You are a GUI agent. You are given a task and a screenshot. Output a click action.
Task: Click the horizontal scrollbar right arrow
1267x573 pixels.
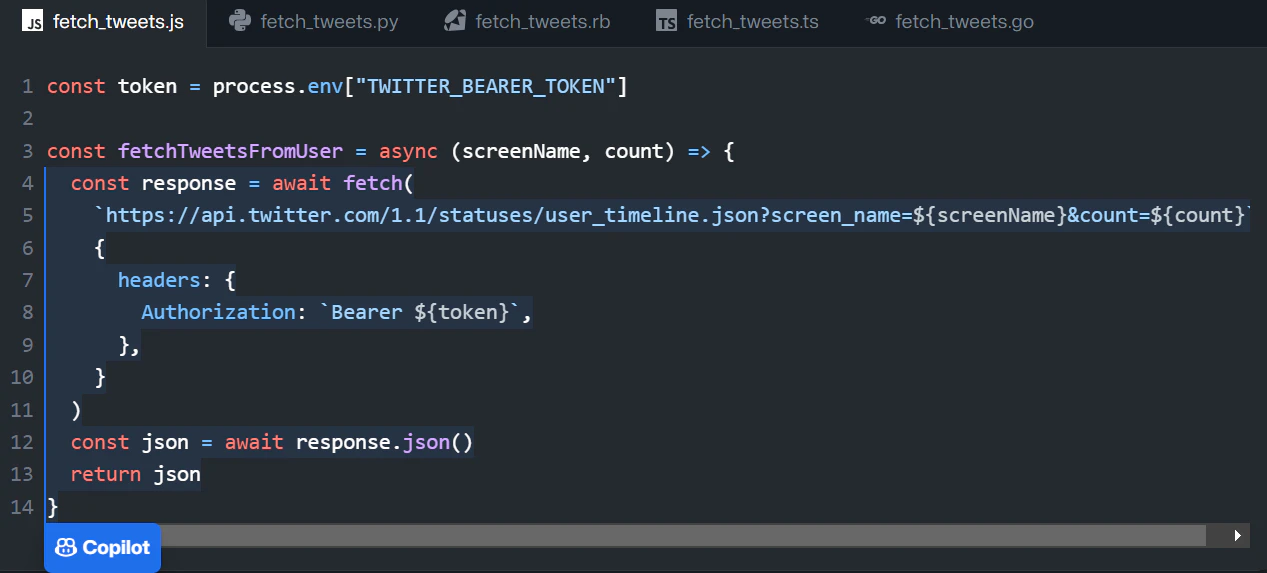(1238, 536)
